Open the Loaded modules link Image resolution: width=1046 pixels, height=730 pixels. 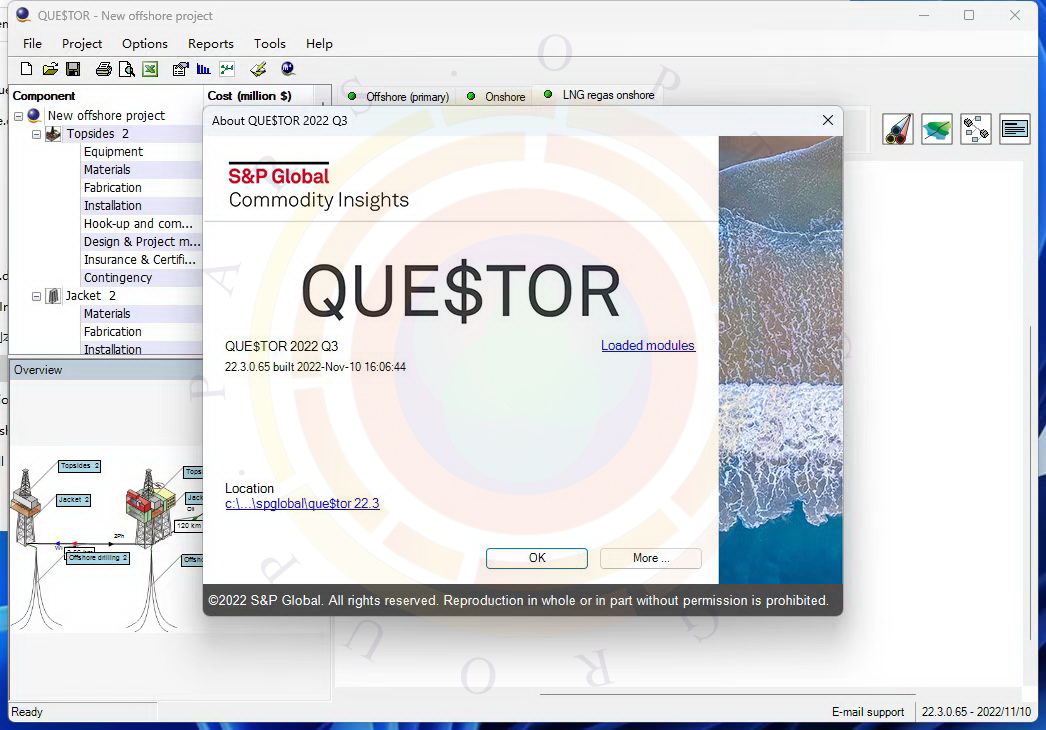648,346
